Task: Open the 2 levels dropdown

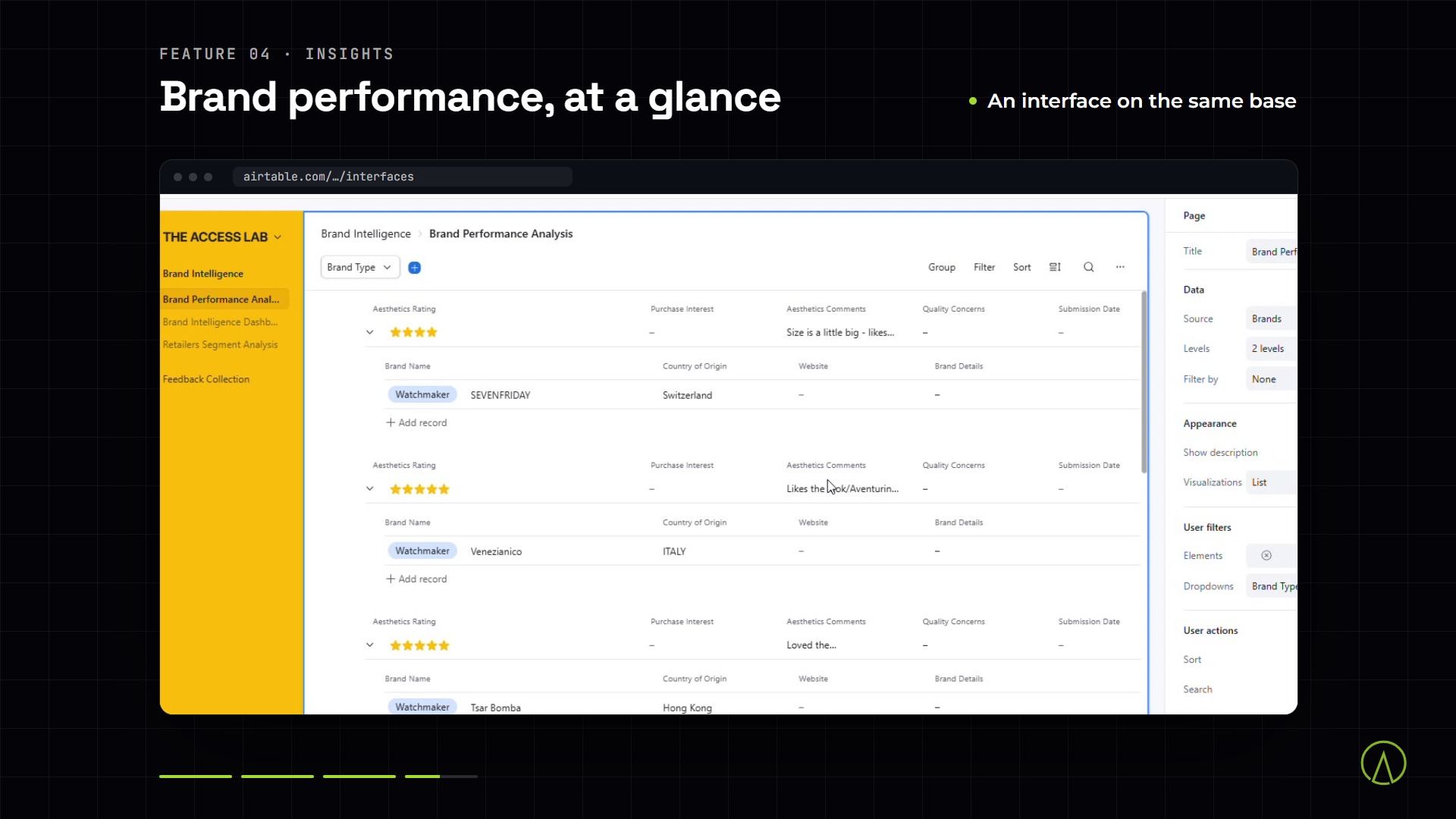Action: 1272,349
